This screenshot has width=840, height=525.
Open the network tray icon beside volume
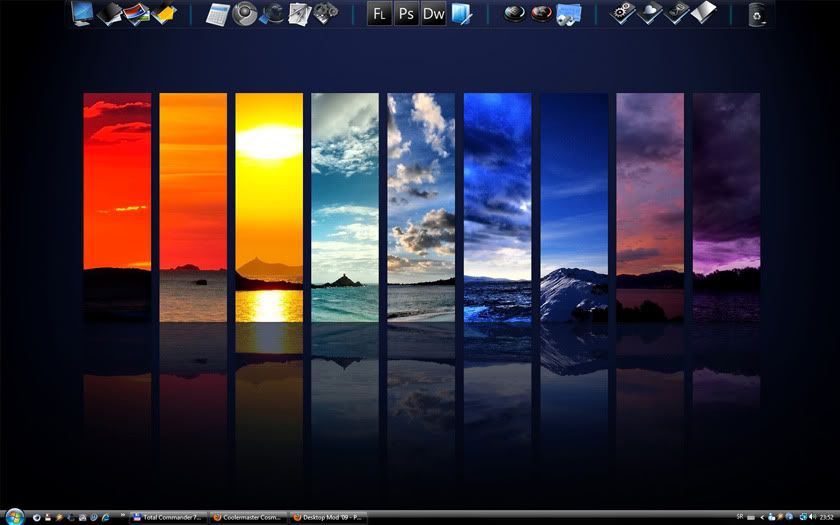804,517
